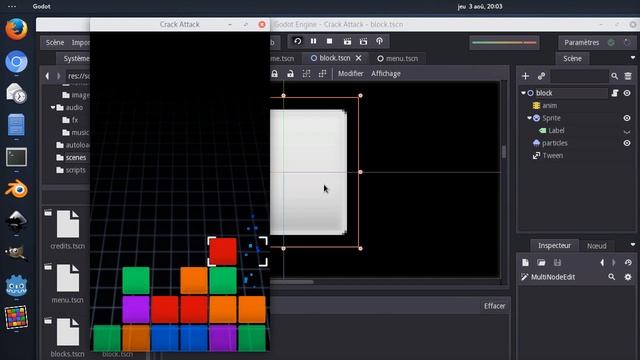Switch to Godot icon in dock
This screenshot has height=360, width=640.
[16, 286]
